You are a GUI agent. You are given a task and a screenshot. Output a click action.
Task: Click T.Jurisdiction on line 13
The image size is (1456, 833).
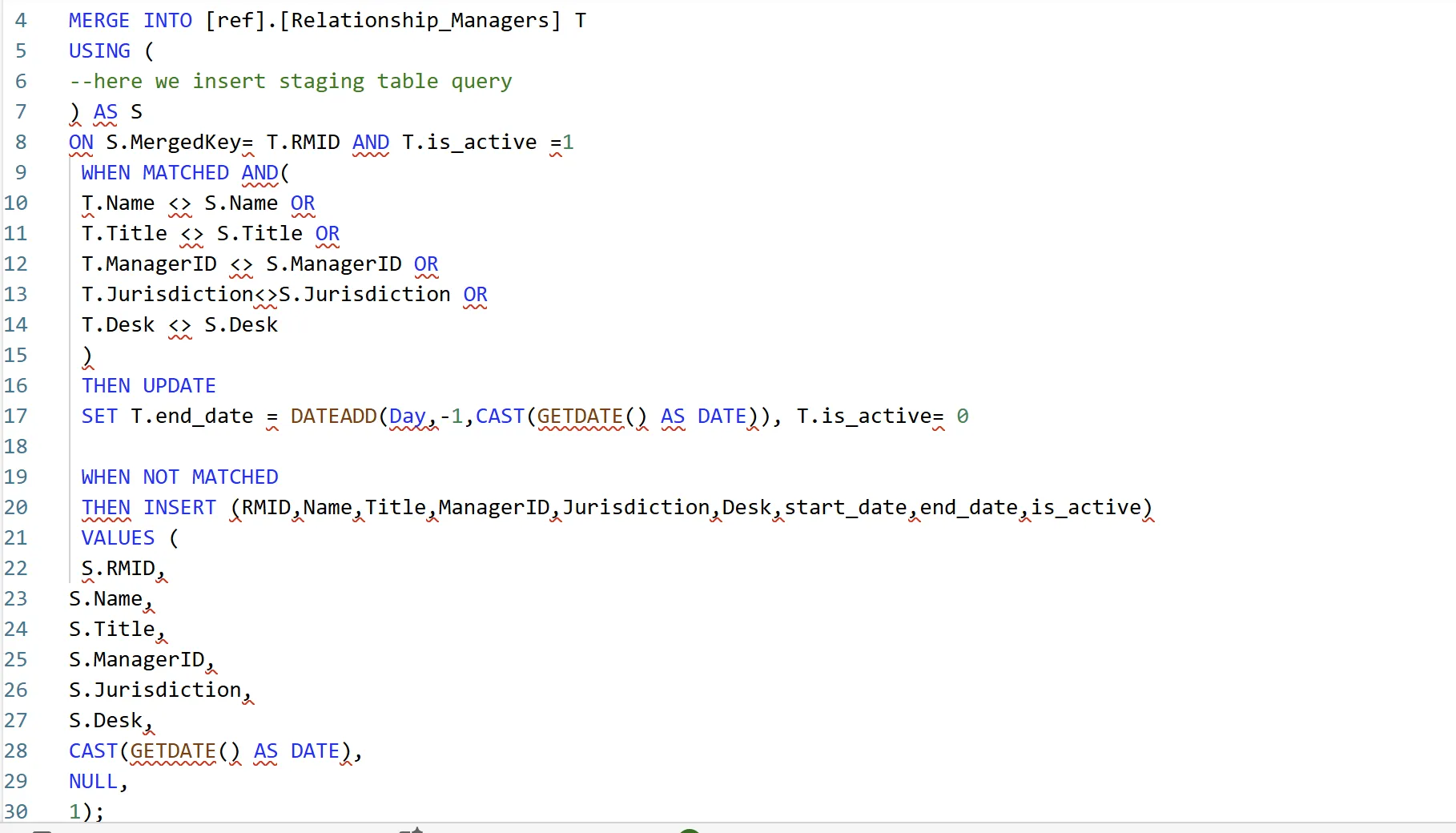[167, 294]
